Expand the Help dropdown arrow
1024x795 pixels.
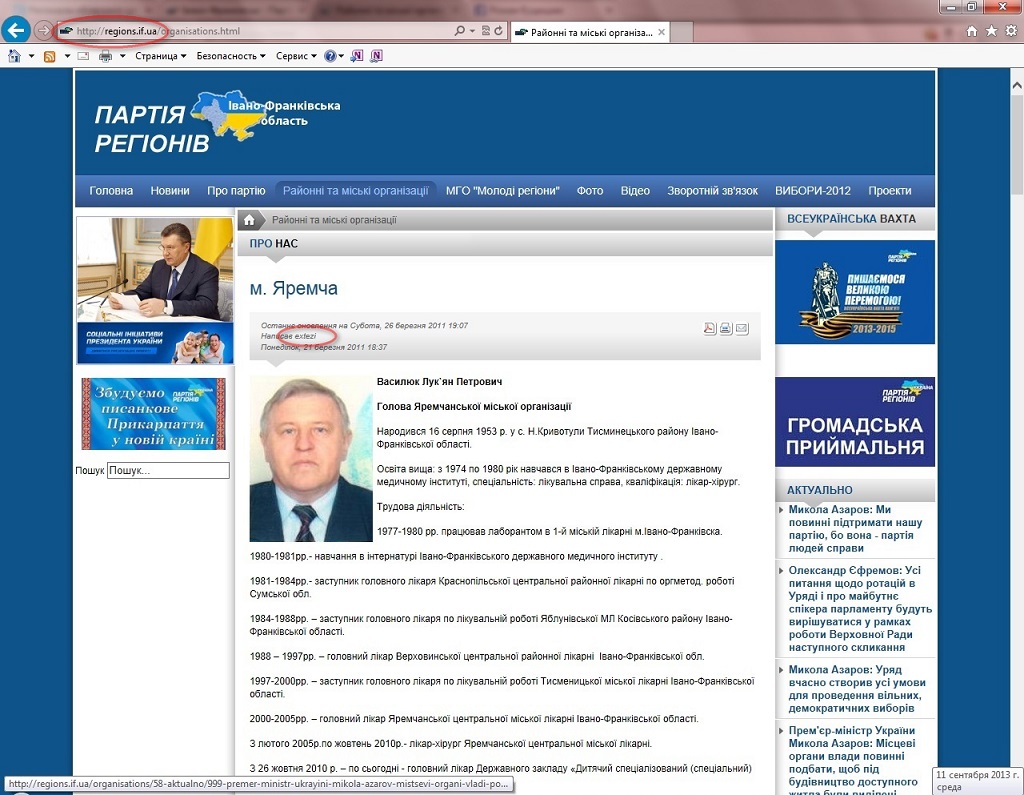pyautogui.click(x=341, y=56)
